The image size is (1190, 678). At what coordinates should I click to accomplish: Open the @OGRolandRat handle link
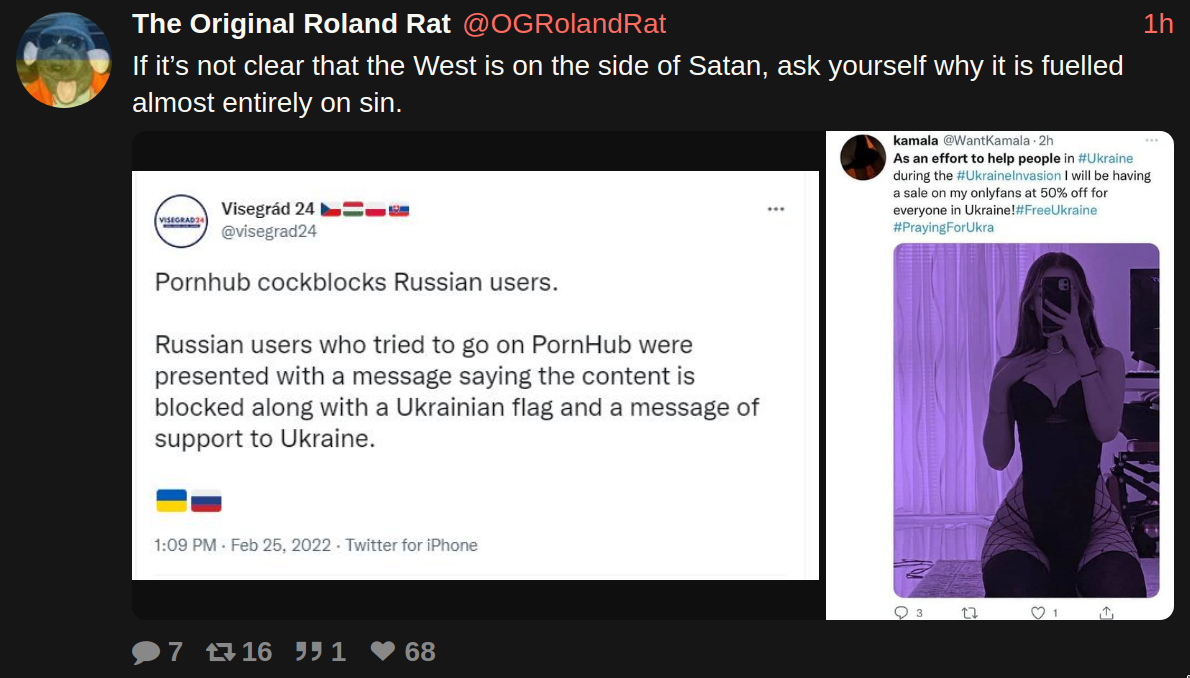pos(564,24)
